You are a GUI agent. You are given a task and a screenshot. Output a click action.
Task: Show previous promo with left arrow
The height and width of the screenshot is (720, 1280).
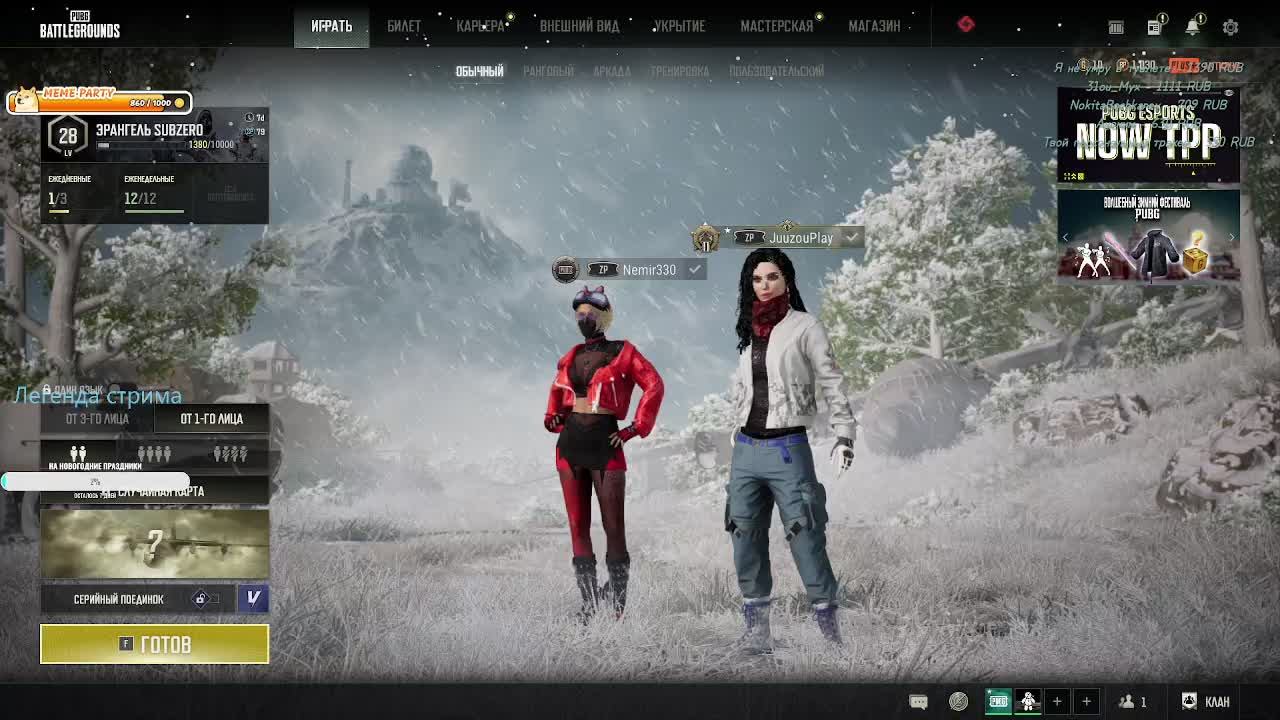click(x=1066, y=238)
